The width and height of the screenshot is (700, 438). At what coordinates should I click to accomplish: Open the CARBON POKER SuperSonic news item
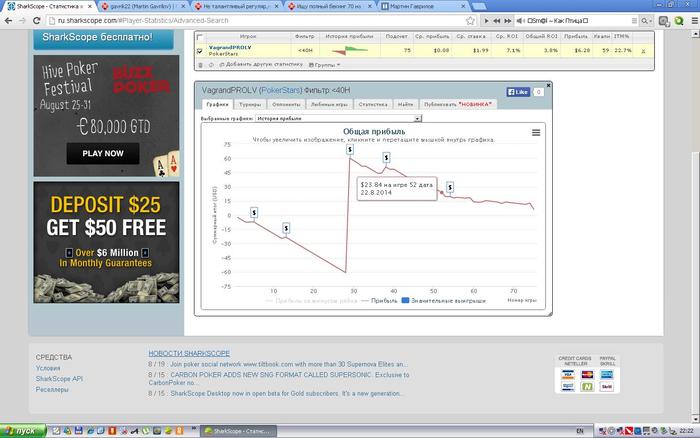coord(279,379)
